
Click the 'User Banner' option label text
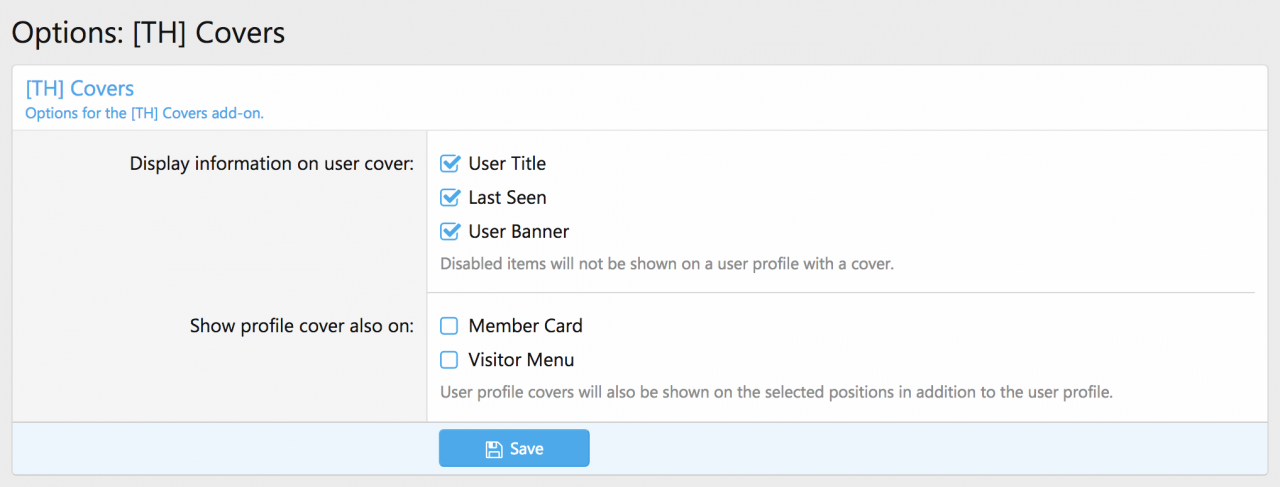pyautogui.click(x=519, y=231)
